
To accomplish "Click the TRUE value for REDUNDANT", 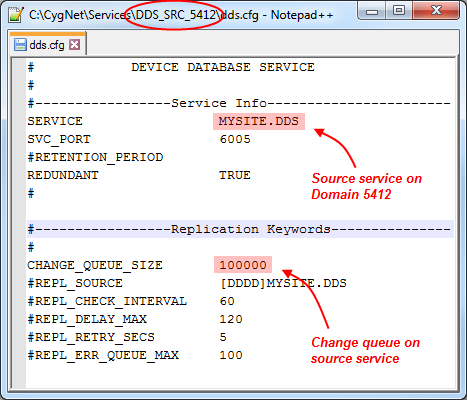I will click(x=235, y=175).
